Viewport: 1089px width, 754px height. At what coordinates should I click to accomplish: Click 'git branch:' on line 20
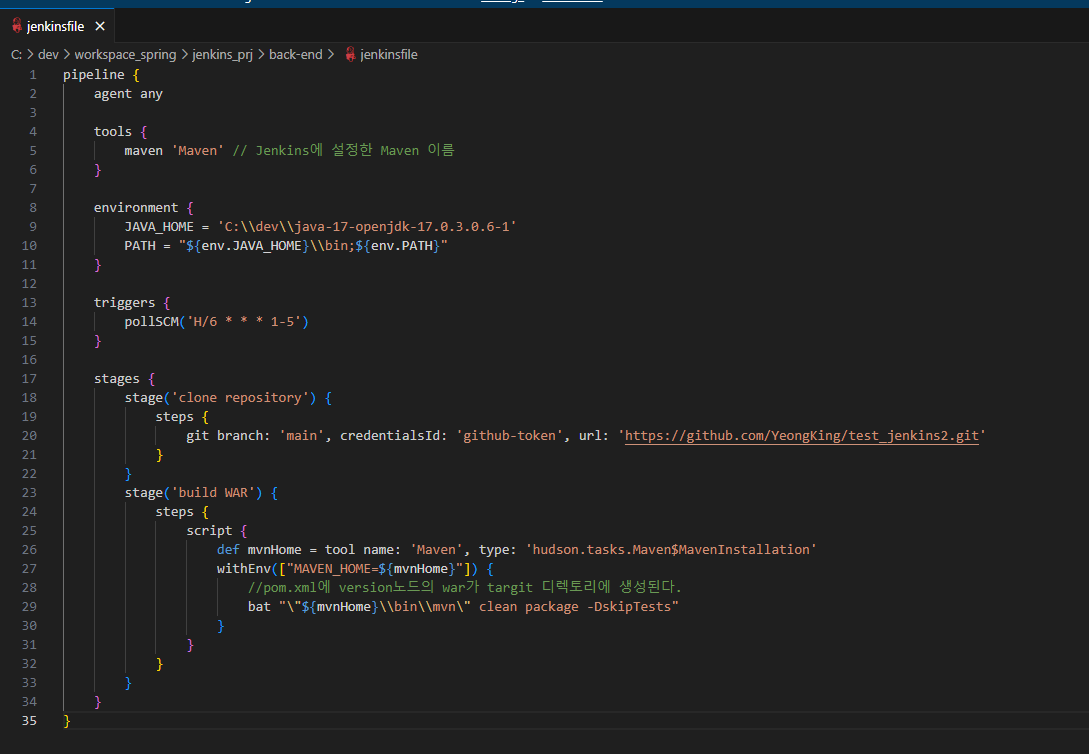pos(228,435)
